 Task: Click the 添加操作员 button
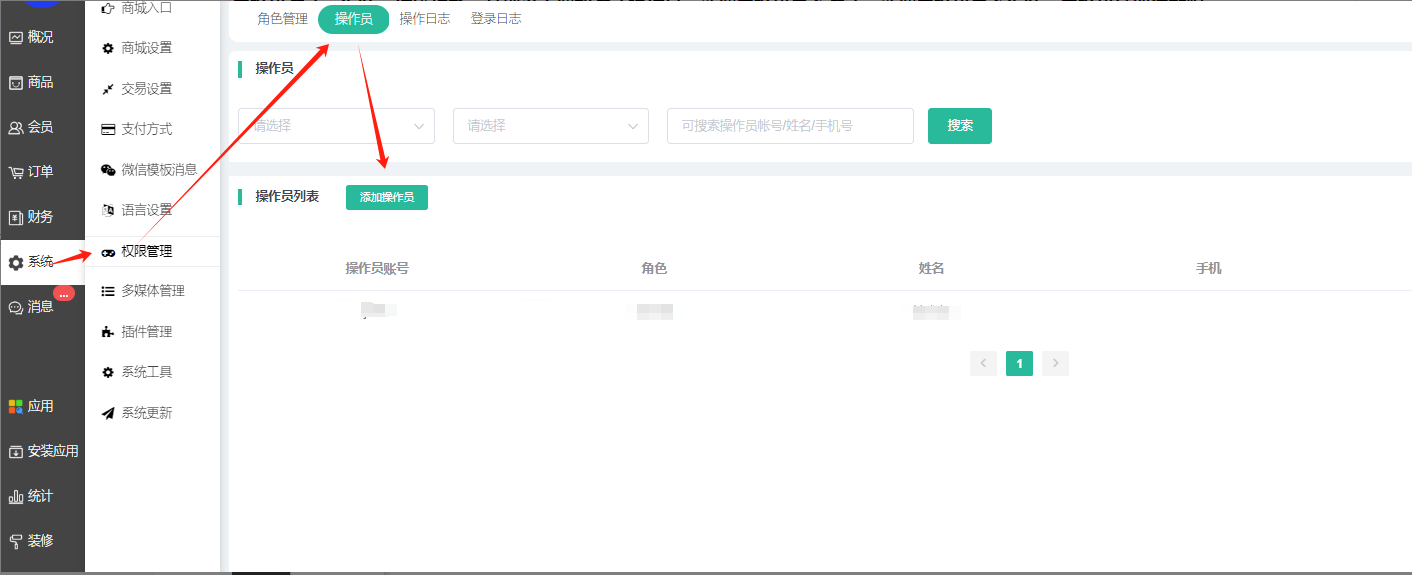click(x=386, y=197)
